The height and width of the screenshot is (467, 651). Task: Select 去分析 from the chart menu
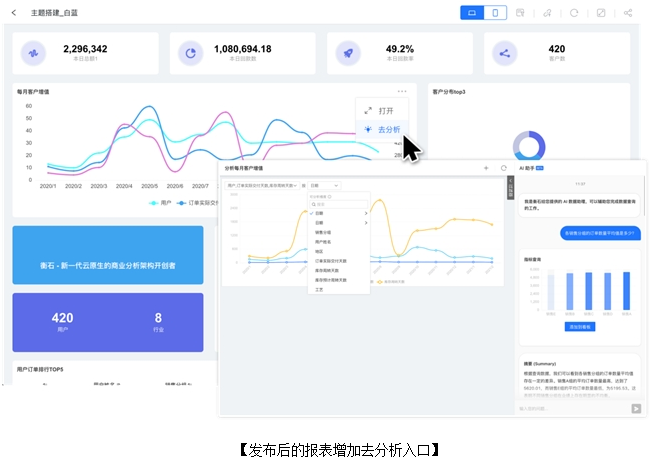[x=384, y=130]
